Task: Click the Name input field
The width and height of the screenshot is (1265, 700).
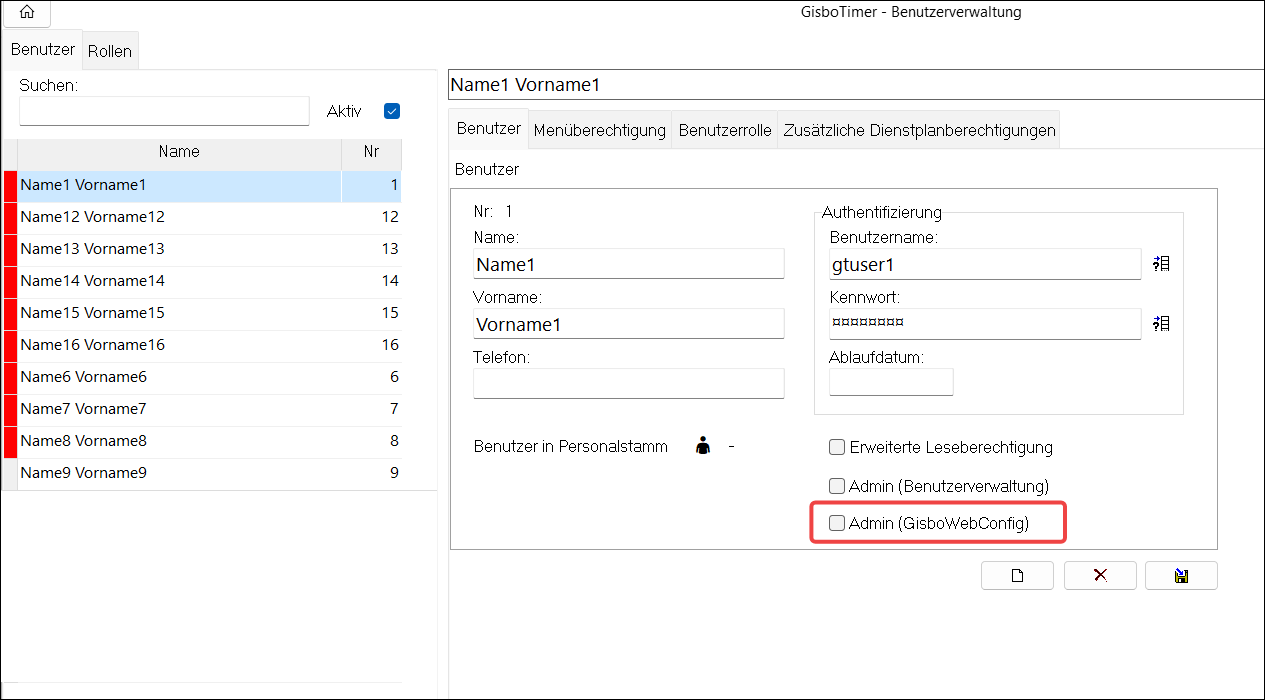Action: [629, 264]
